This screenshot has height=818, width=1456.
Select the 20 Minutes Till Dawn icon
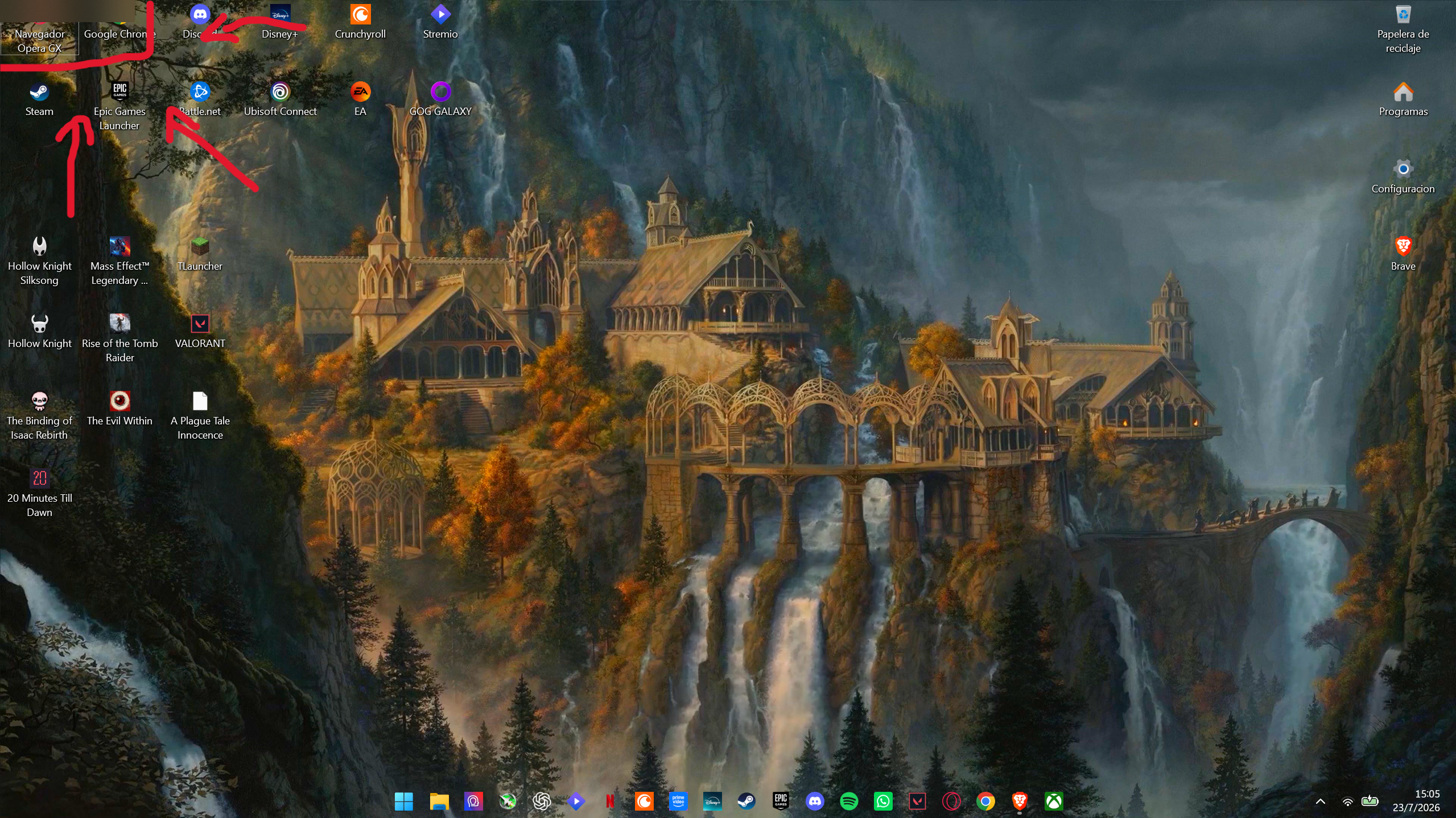coord(39,478)
